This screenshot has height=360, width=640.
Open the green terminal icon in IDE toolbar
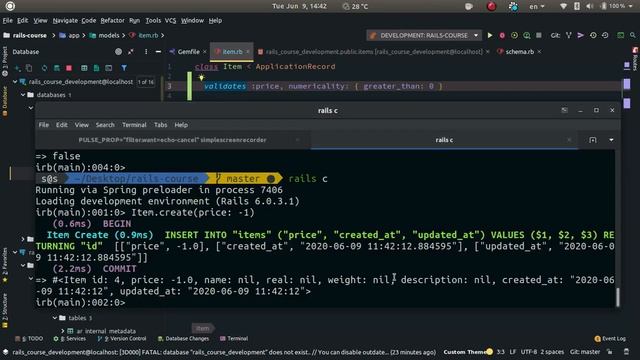(x=620, y=36)
